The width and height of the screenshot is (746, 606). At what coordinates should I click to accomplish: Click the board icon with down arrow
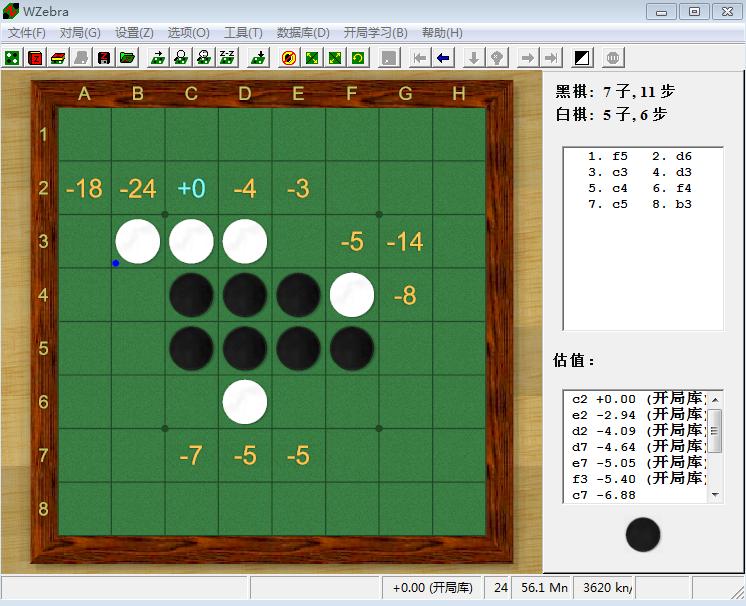pyautogui.click(x=258, y=58)
